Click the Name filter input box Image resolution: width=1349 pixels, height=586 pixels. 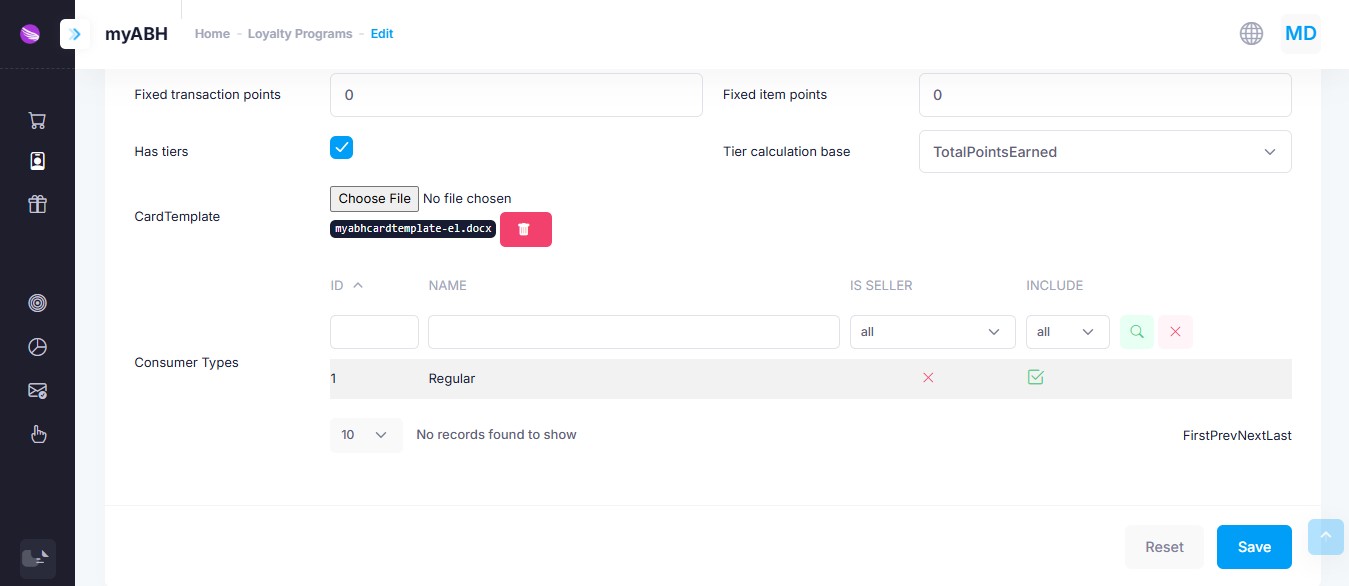[634, 332]
